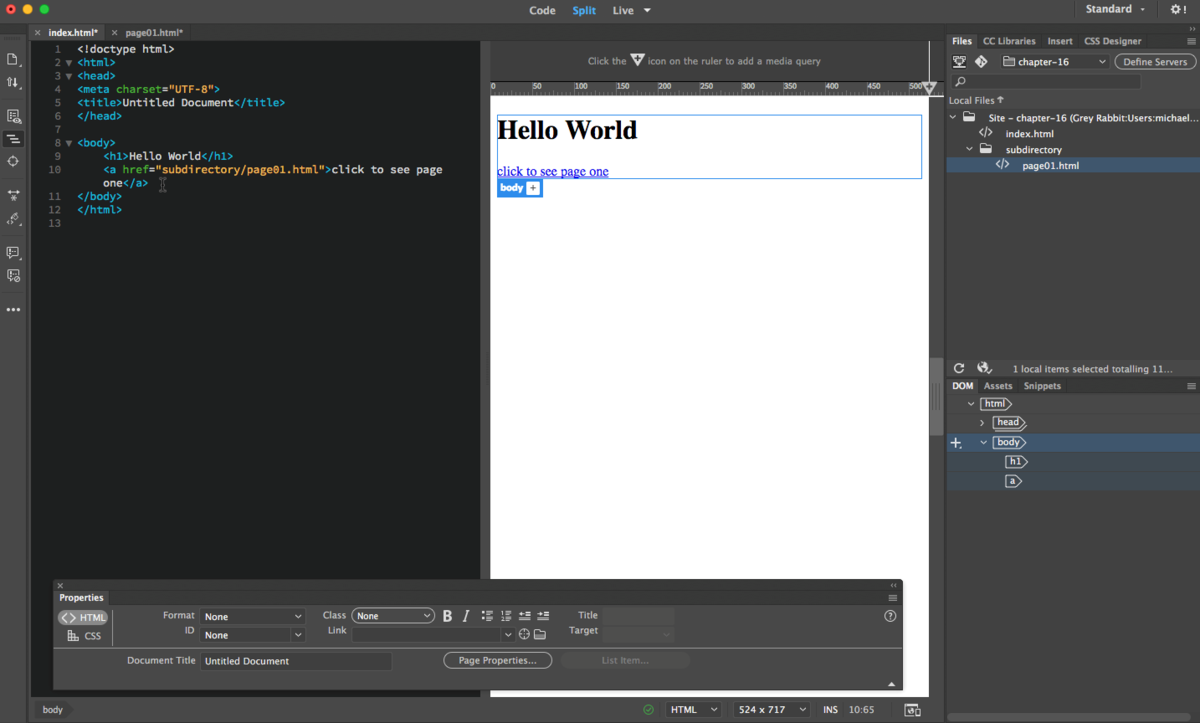Open the real-time preview icon in status bar

(x=912, y=710)
